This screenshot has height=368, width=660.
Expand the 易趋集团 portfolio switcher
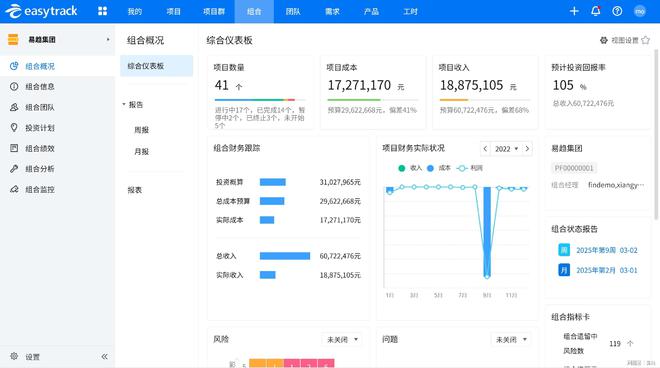108,40
